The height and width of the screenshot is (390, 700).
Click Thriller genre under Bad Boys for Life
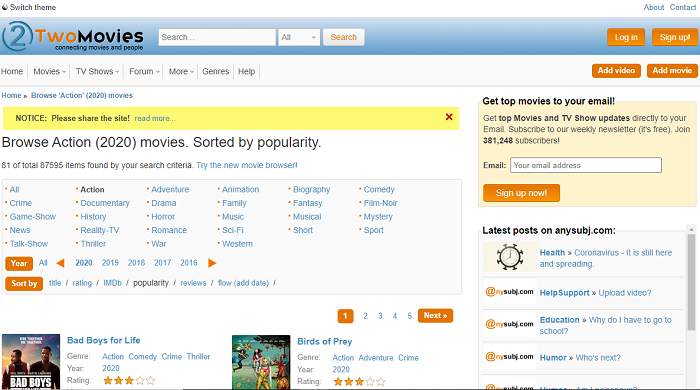click(x=198, y=357)
